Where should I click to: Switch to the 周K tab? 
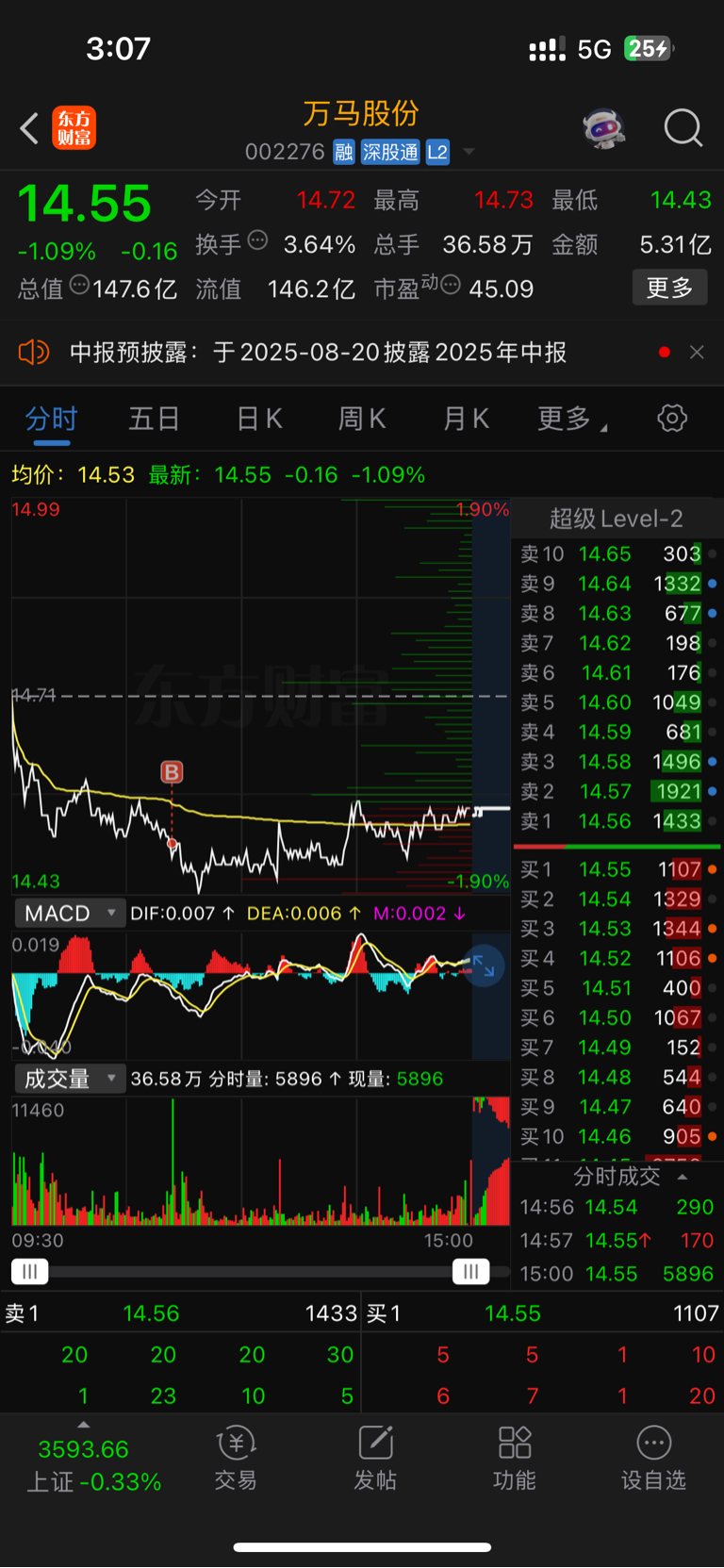[362, 419]
